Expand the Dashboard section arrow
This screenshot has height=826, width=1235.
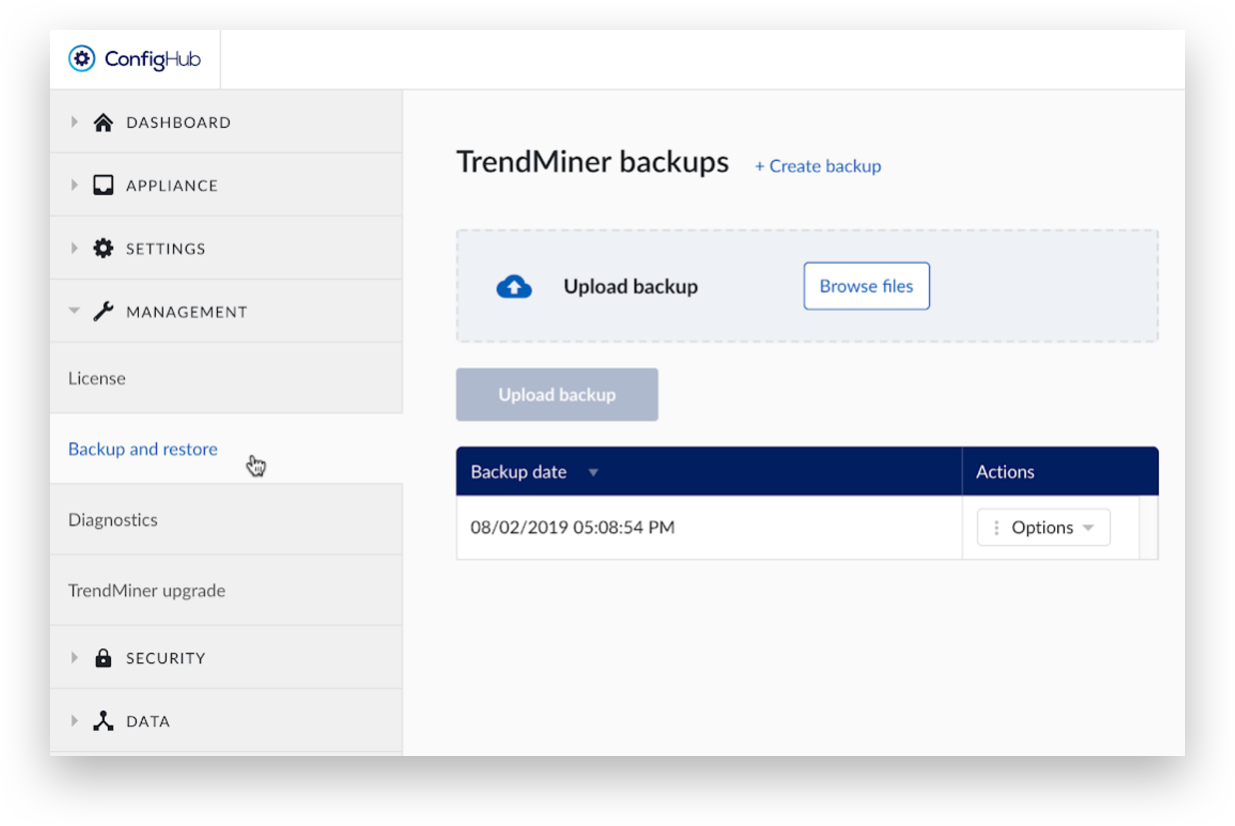[74, 122]
